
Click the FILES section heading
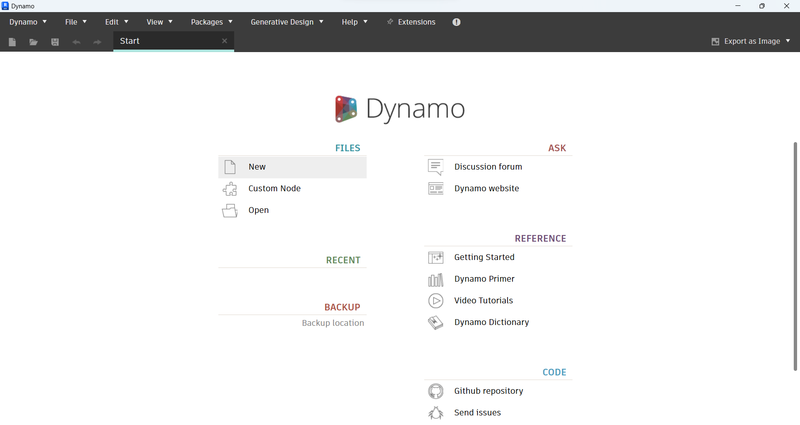(347, 148)
